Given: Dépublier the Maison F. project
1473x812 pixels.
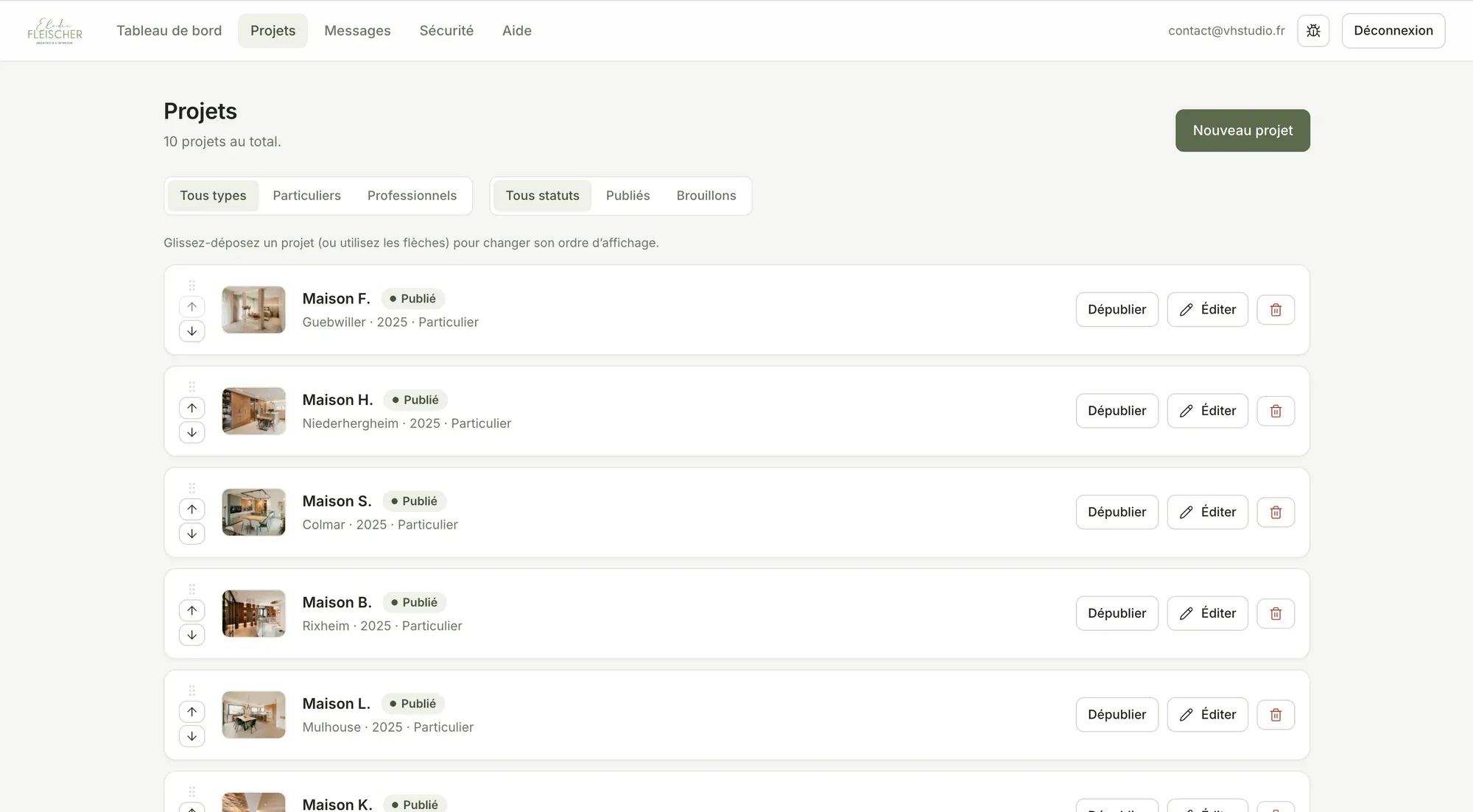Looking at the screenshot, I should point(1117,310).
